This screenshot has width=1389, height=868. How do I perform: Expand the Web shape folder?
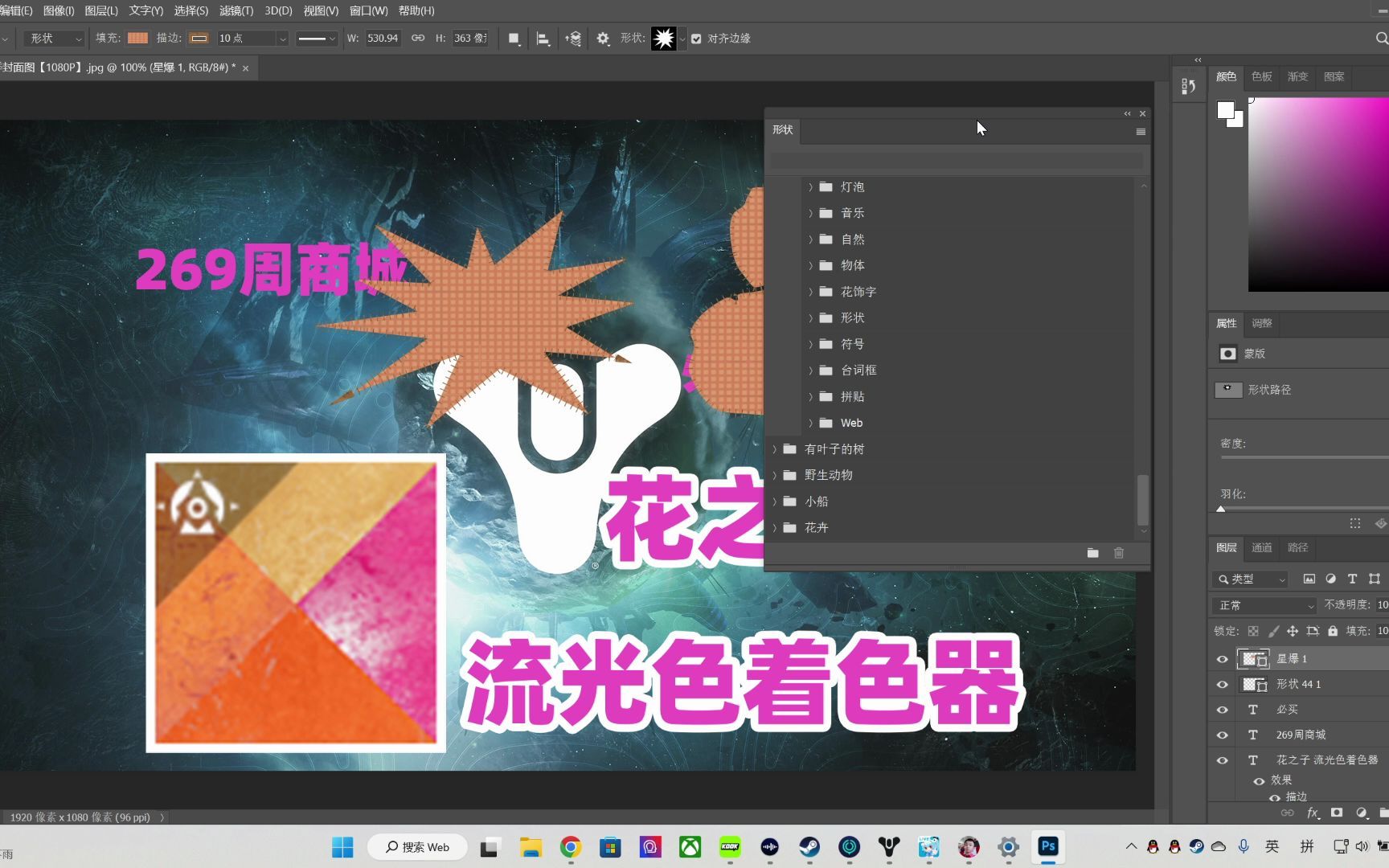point(810,423)
